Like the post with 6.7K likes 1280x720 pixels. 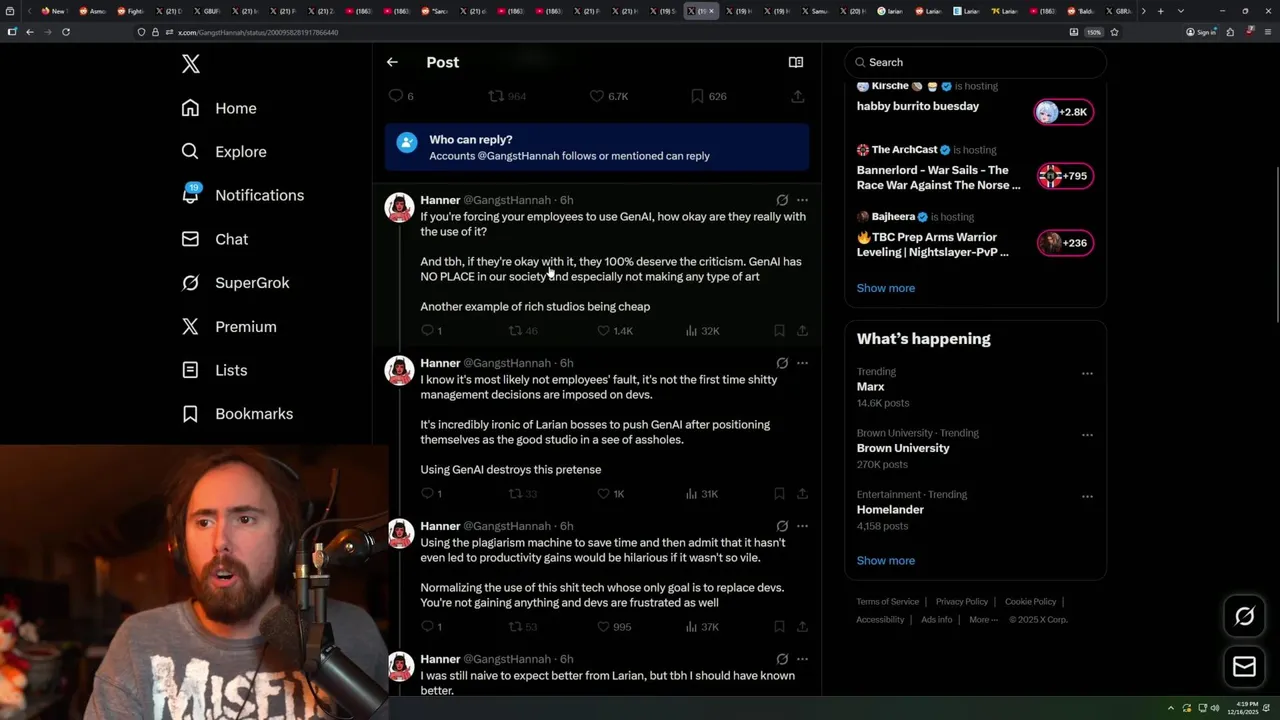click(609, 96)
